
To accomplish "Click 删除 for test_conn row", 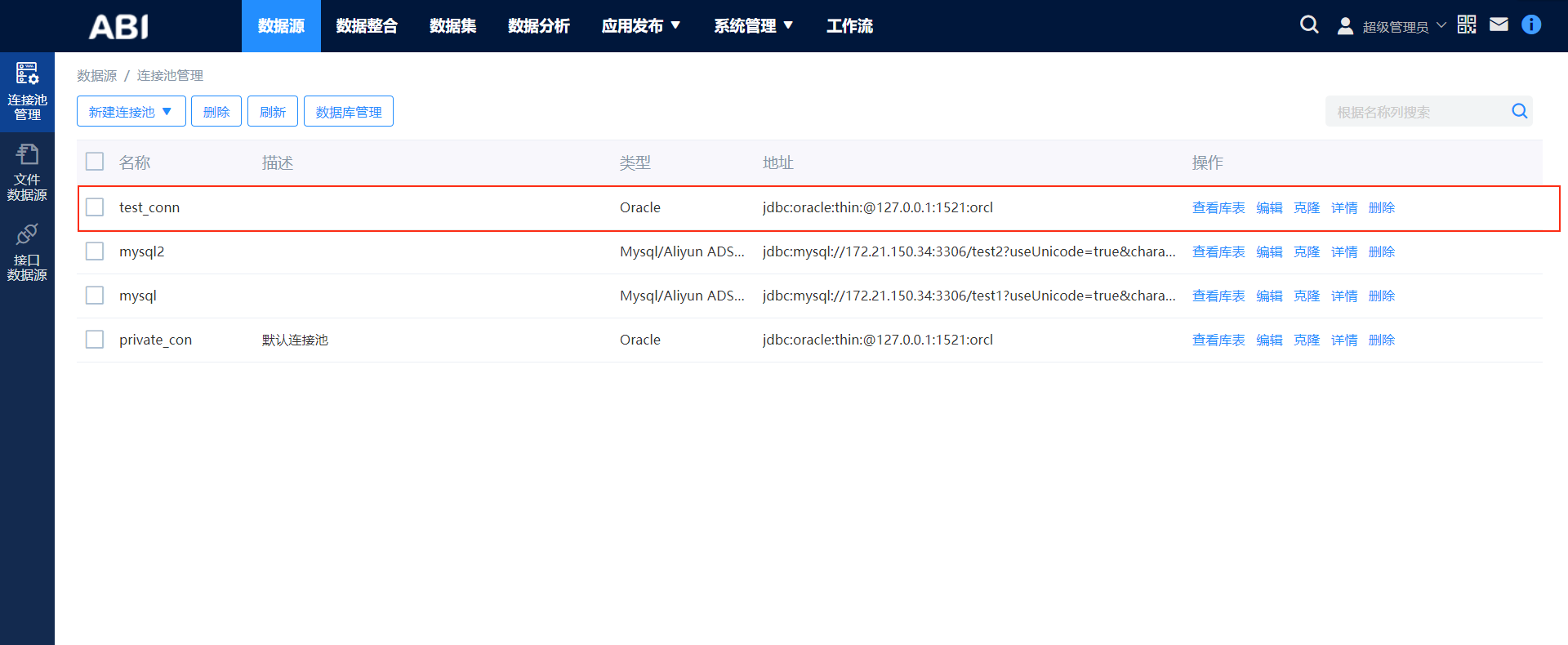I will [x=1382, y=207].
